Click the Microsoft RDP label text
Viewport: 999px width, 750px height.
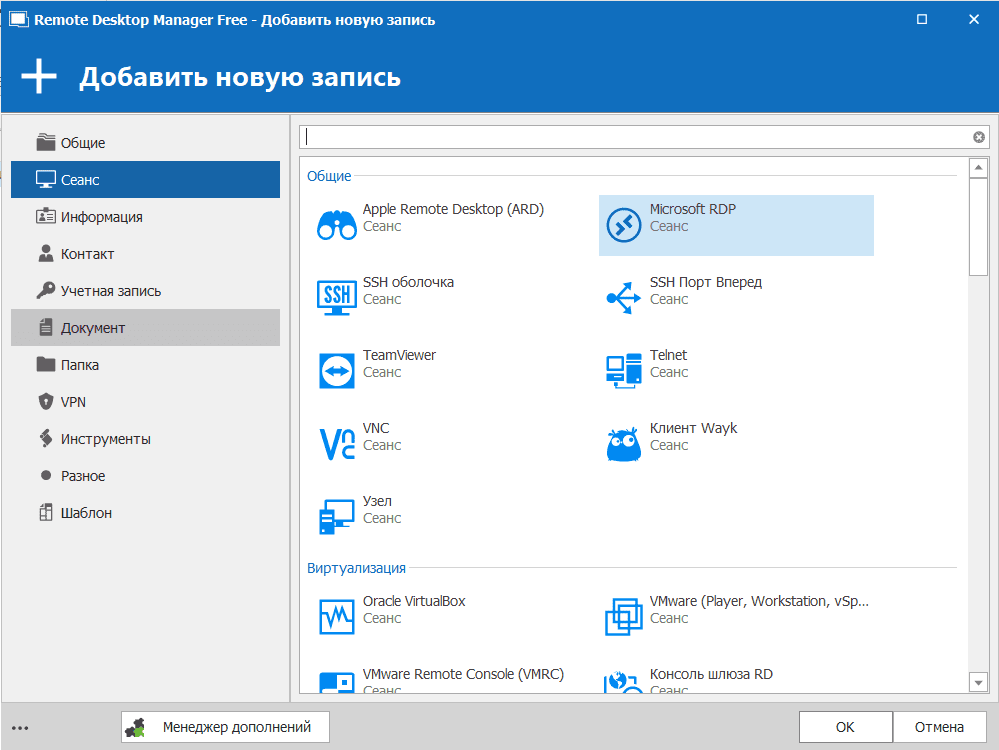tap(693, 209)
